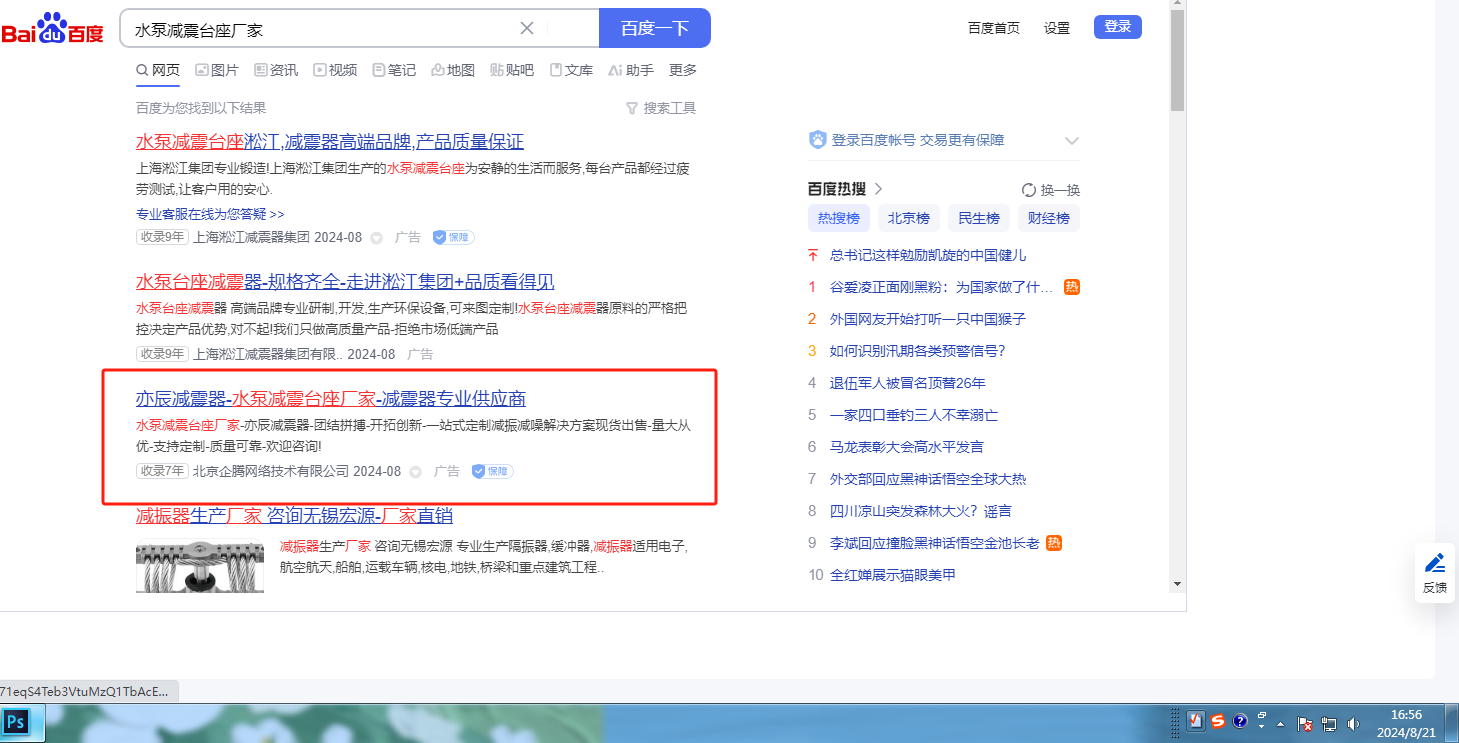Image resolution: width=1459 pixels, height=743 pixels.
Task: Open the 搜索工具 filter options
Action: (660, 108)
